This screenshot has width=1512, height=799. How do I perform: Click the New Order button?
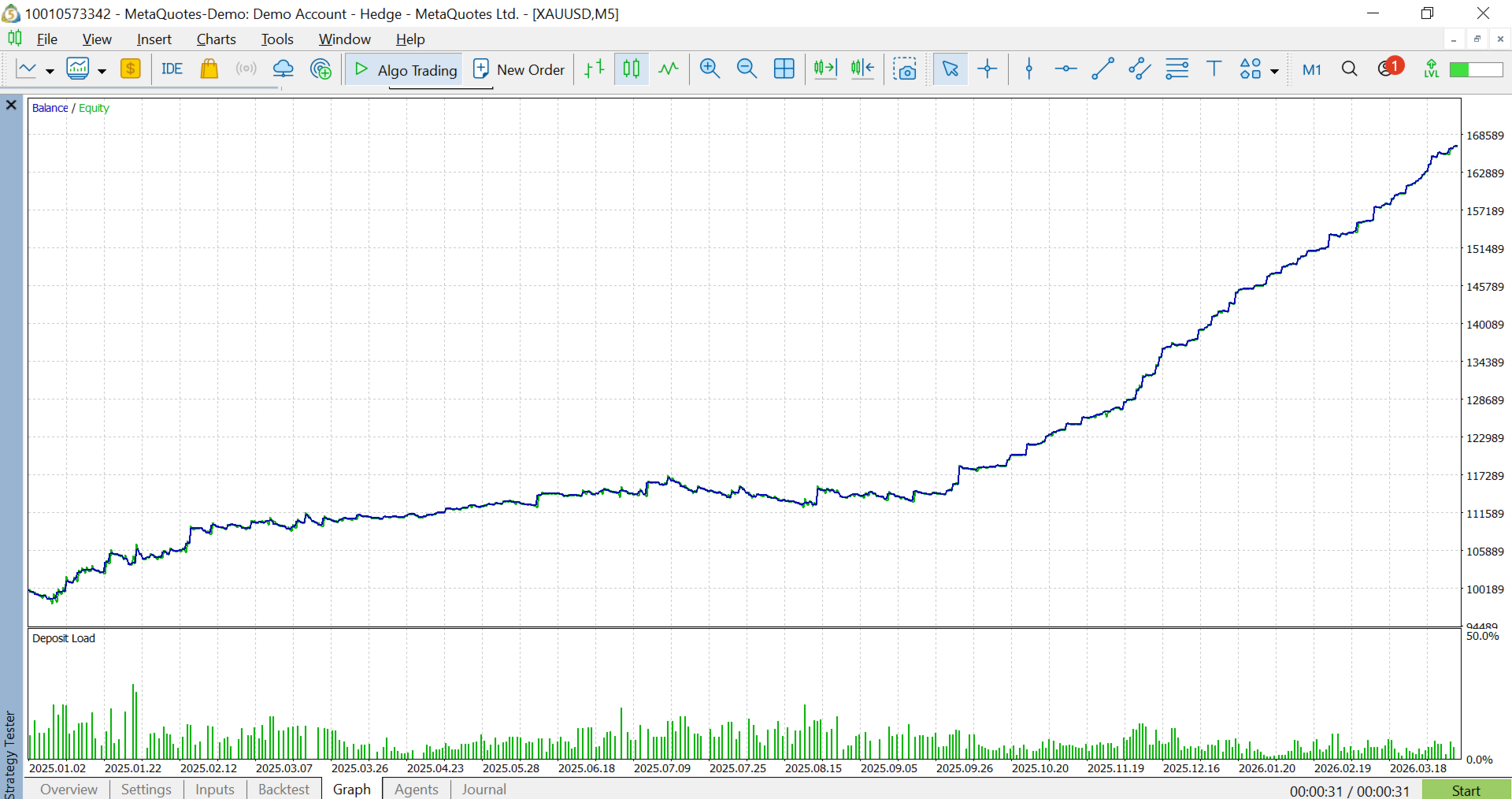pos(519,70)
